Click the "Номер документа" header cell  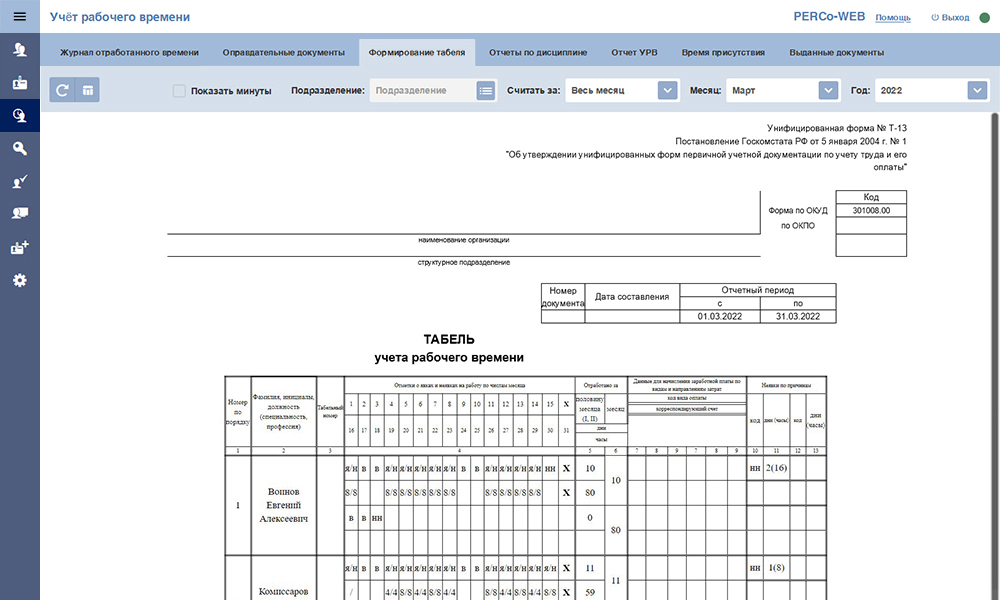click(563, 296)
